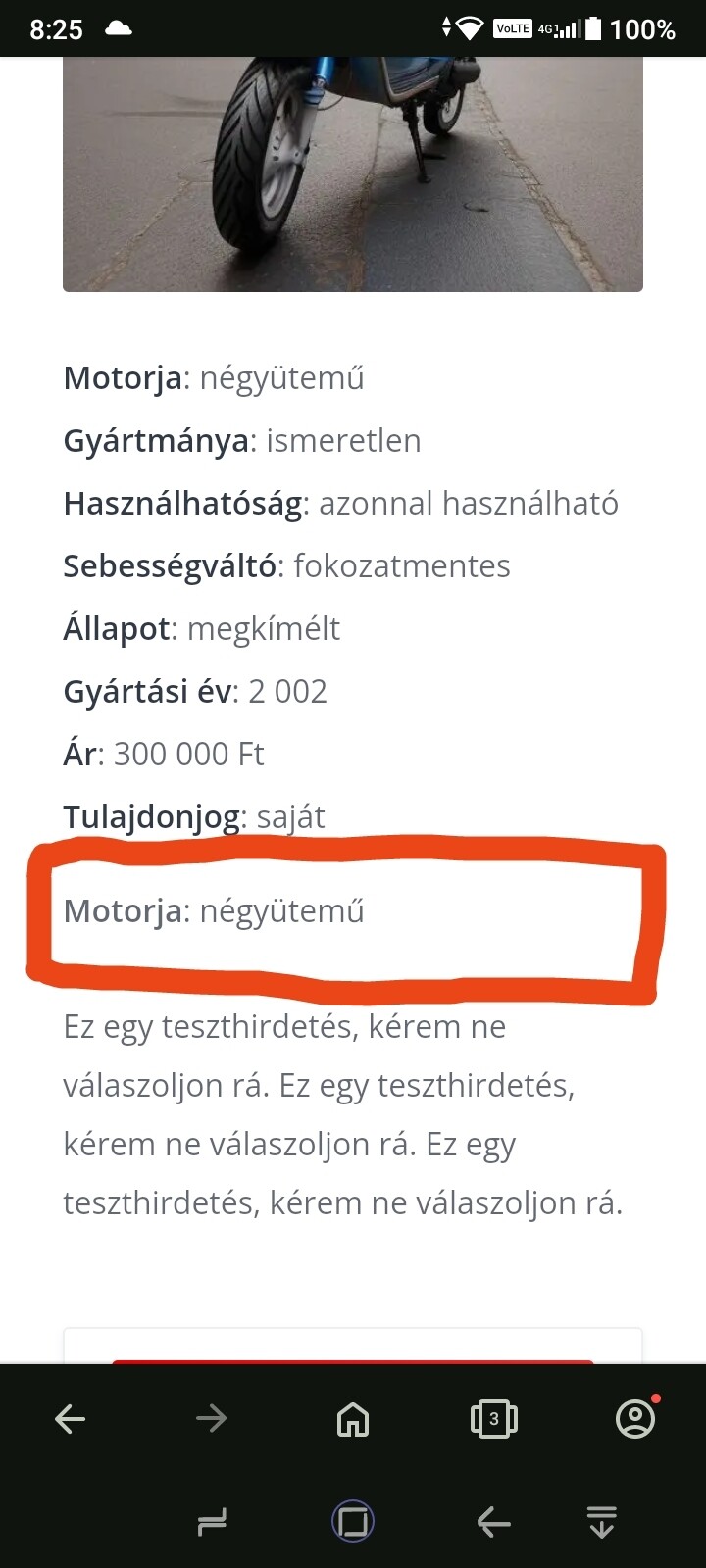
Task: Open the scooter photo thumbnail
Action: [353, 174]
